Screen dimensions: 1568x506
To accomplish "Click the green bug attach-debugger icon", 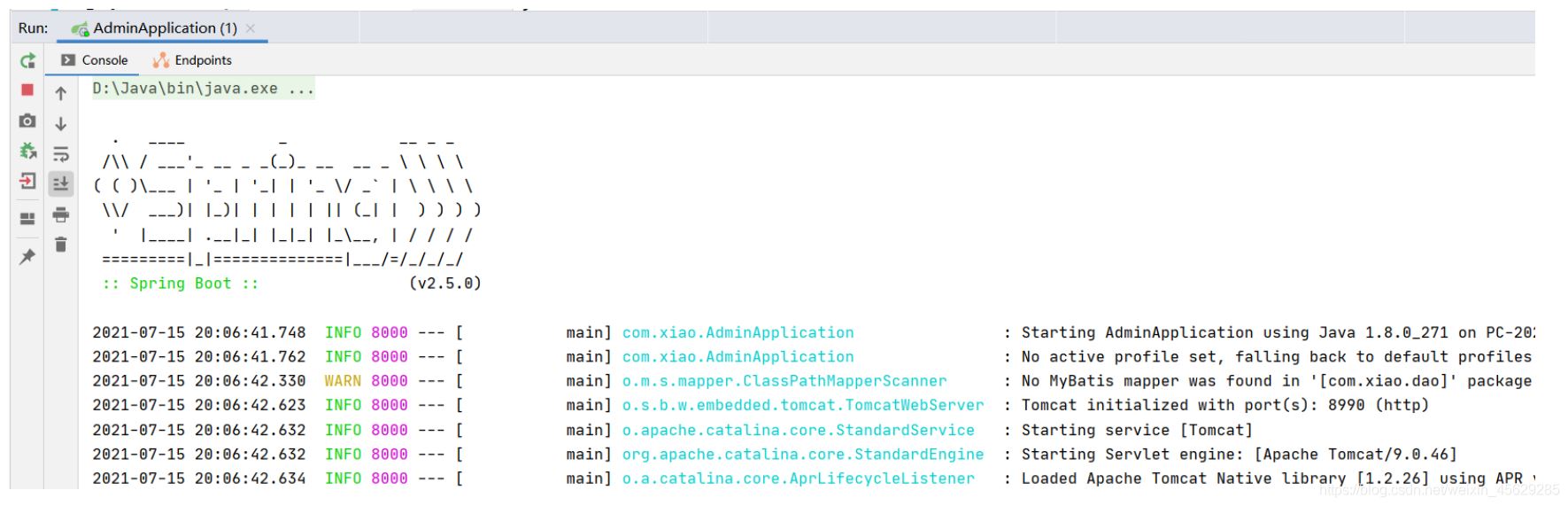I will point(27,151).
